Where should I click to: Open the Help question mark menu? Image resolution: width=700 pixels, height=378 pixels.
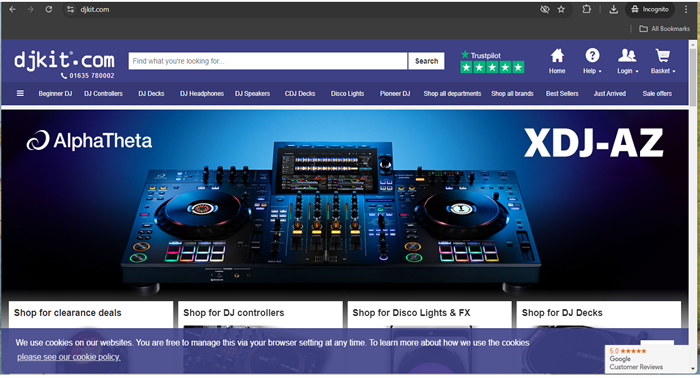(x=592, y=61)
